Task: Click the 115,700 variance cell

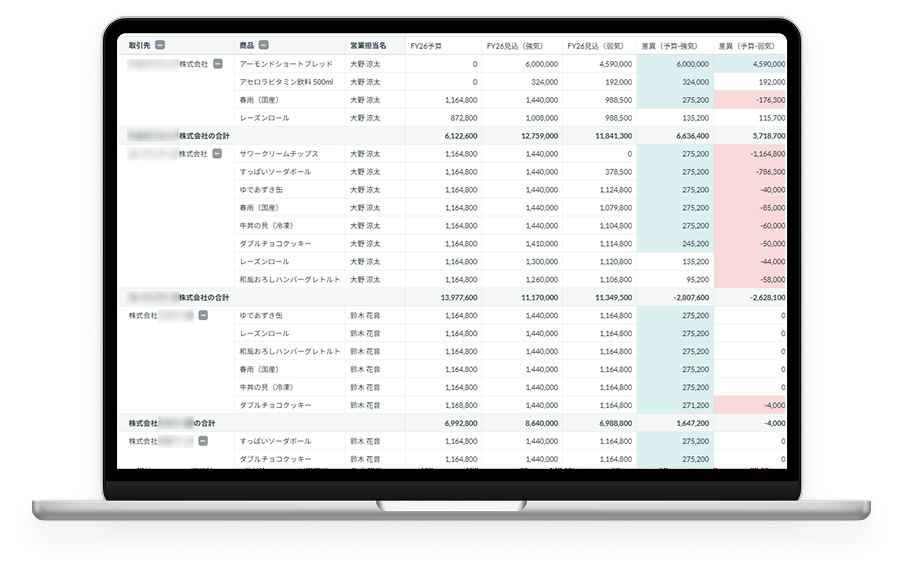Action: click(750, 118)
